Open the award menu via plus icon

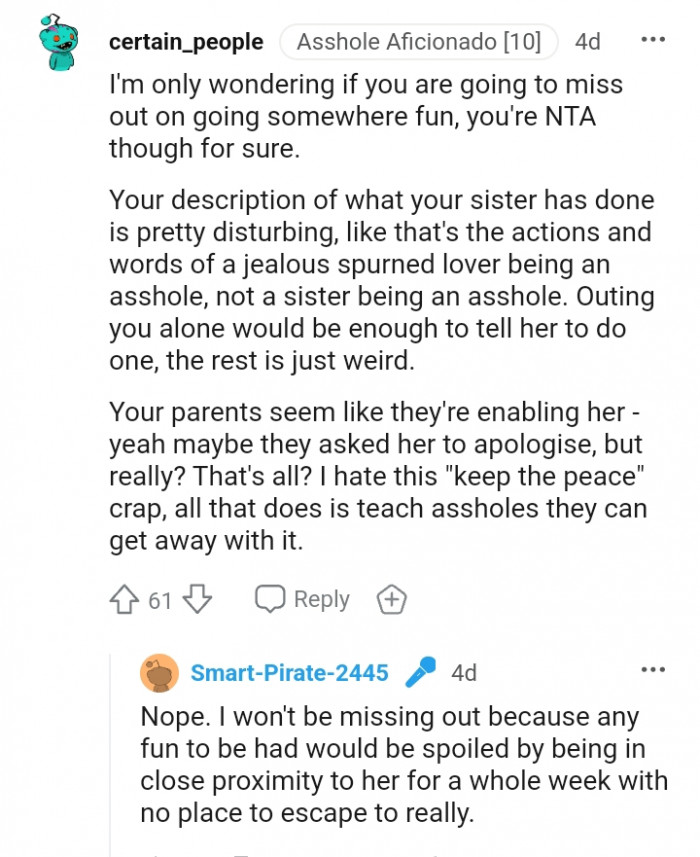(x=391, y=598)
